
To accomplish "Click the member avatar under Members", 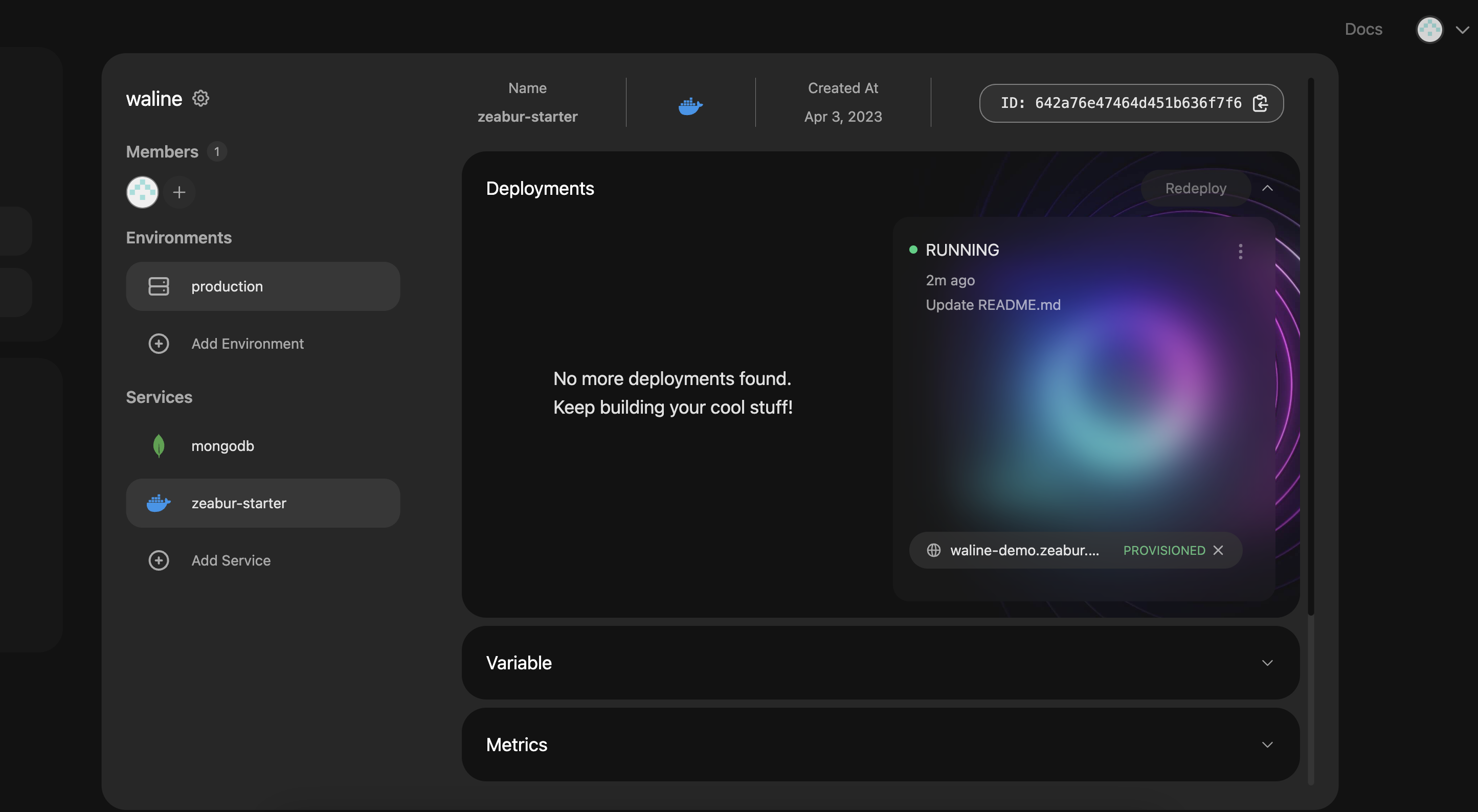I will pyautogui.click(x=142, y=192).
